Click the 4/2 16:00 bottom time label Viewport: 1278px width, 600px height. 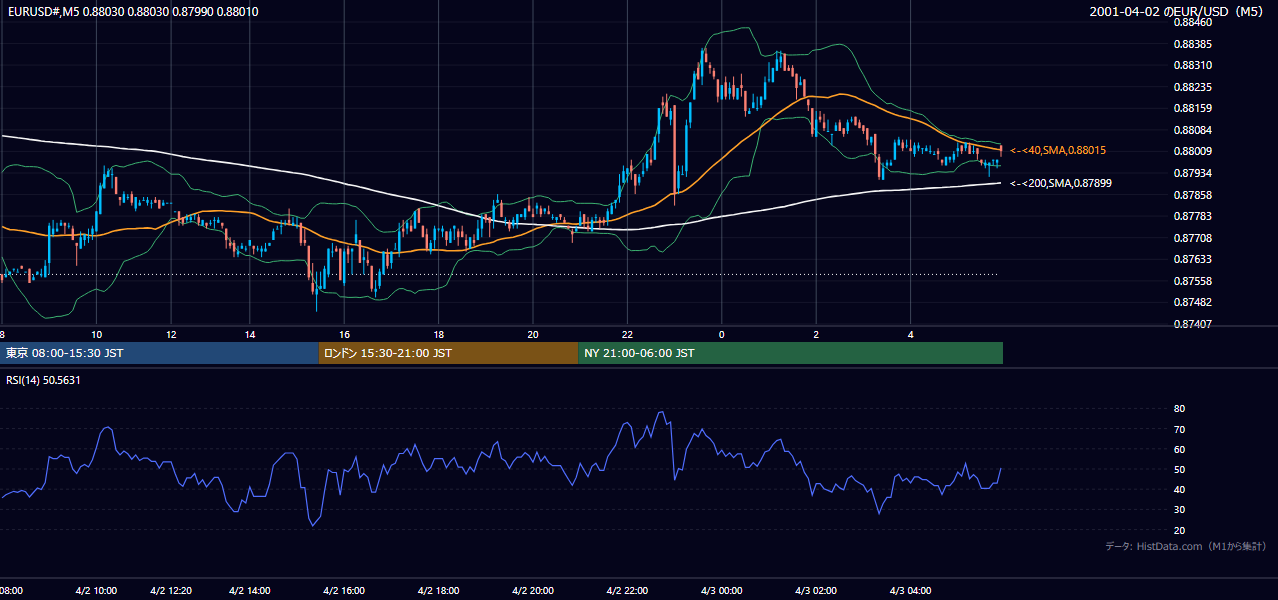coord(344,590)
